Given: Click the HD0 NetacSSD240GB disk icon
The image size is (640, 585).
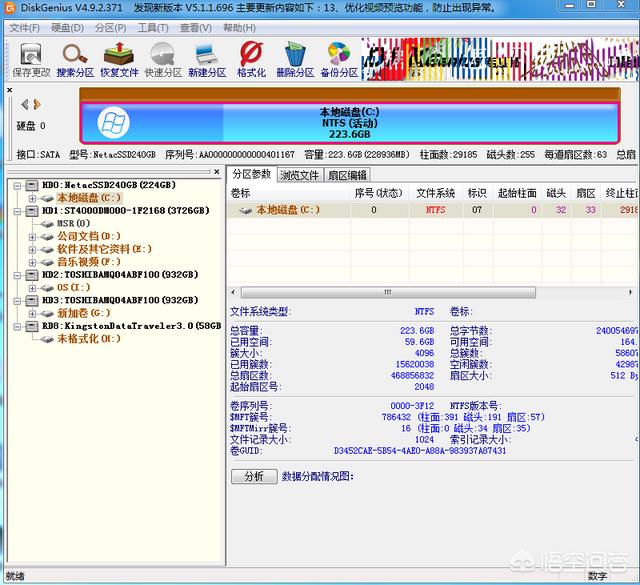Looking at the screenshot, I should click(32, 185).
